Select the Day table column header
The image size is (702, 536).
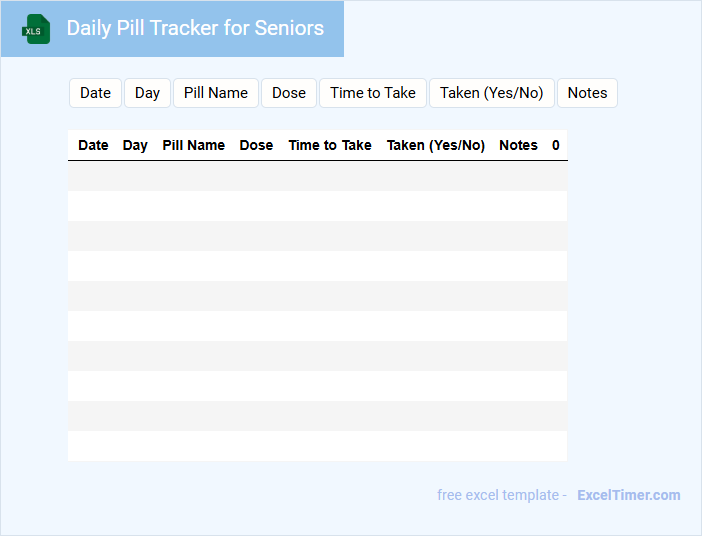point(135,145)
